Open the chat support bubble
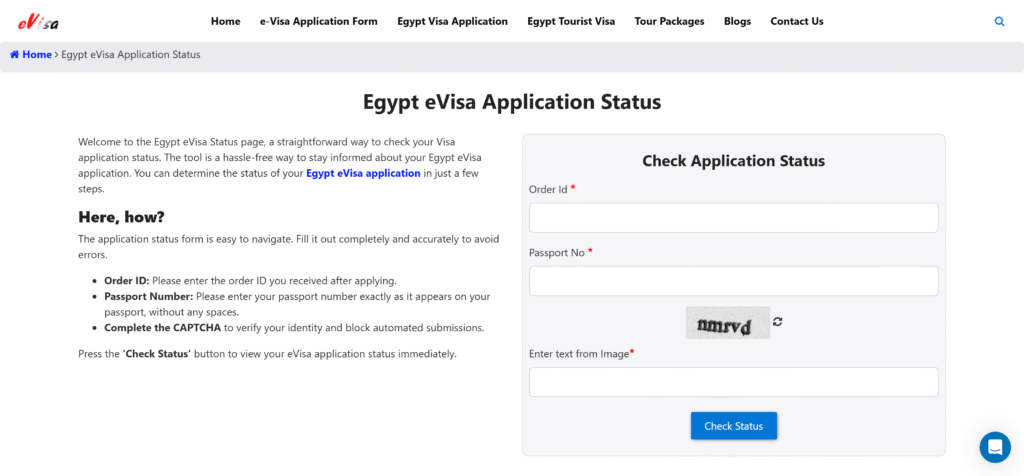Screen dimensions: 1024x476 click(x=995, y=447)
